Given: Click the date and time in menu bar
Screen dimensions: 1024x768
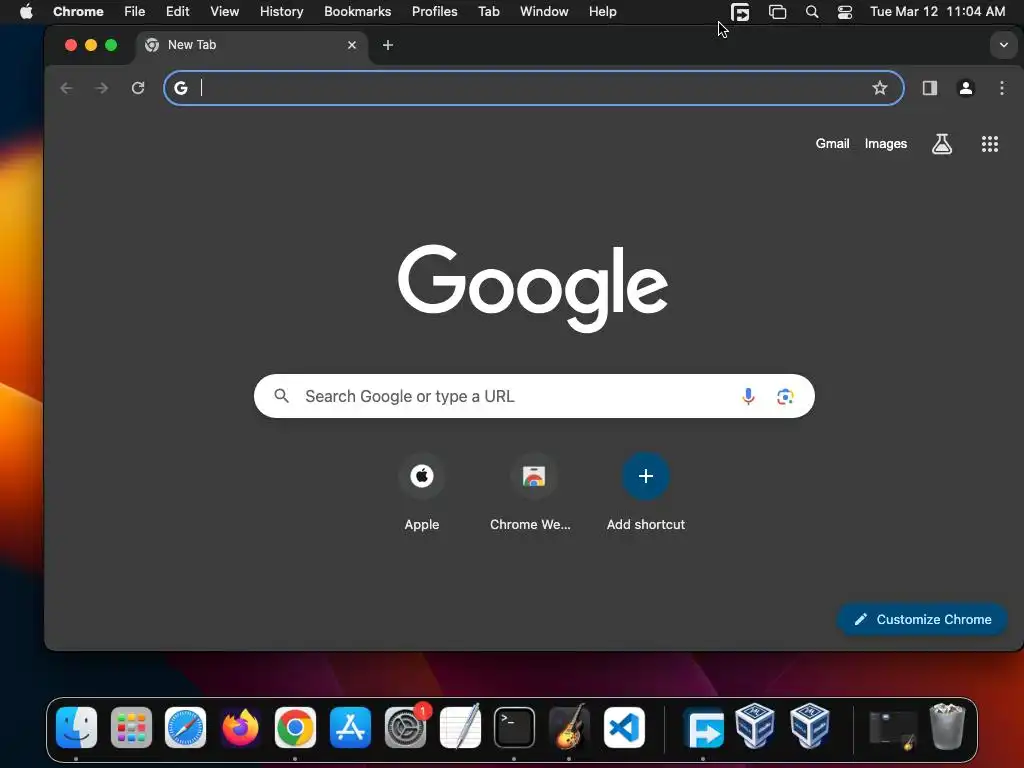Looking at the screenshot, I should 937,11.
